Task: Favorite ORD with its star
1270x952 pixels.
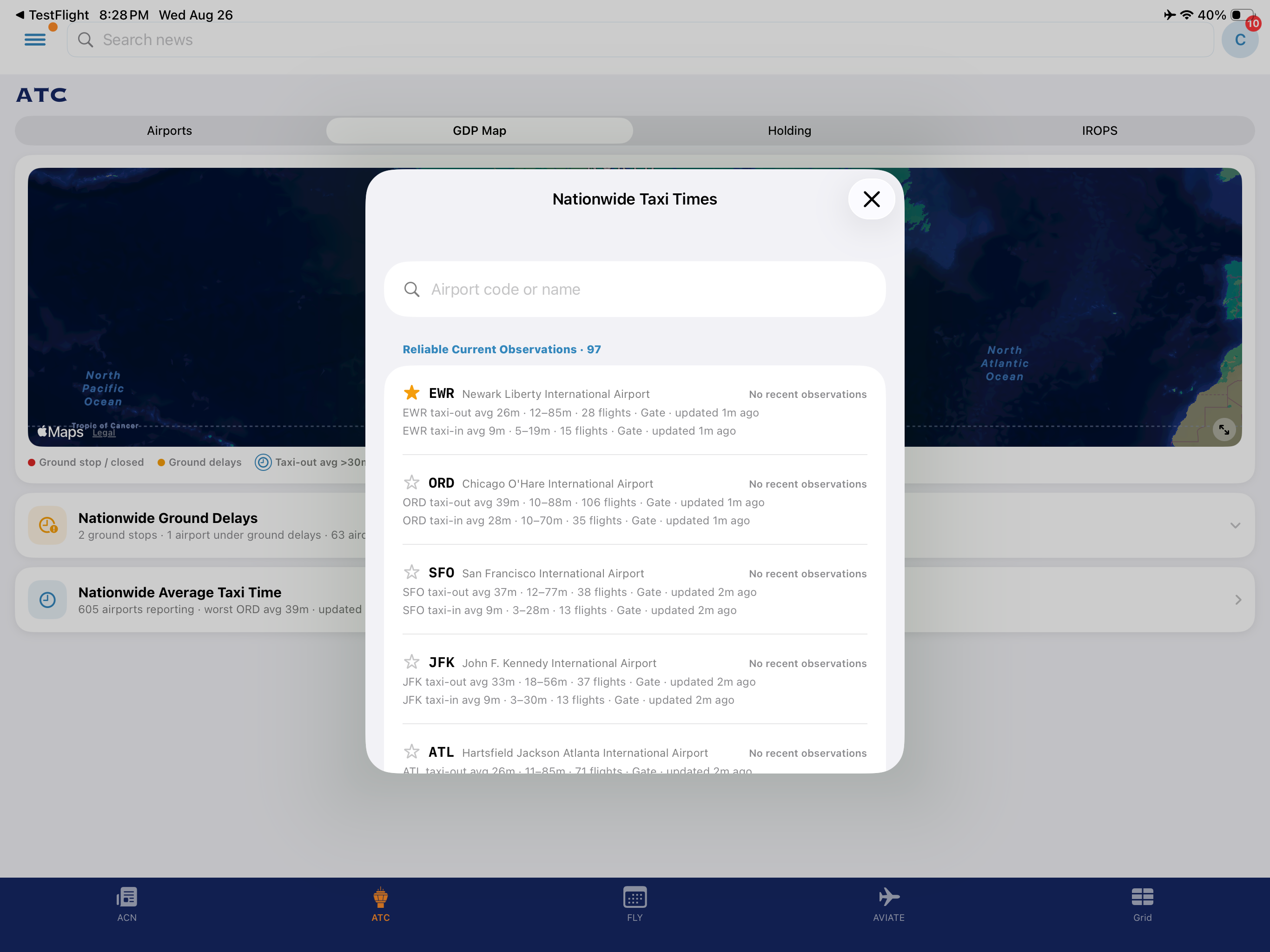Action: (x=412, y=483)
